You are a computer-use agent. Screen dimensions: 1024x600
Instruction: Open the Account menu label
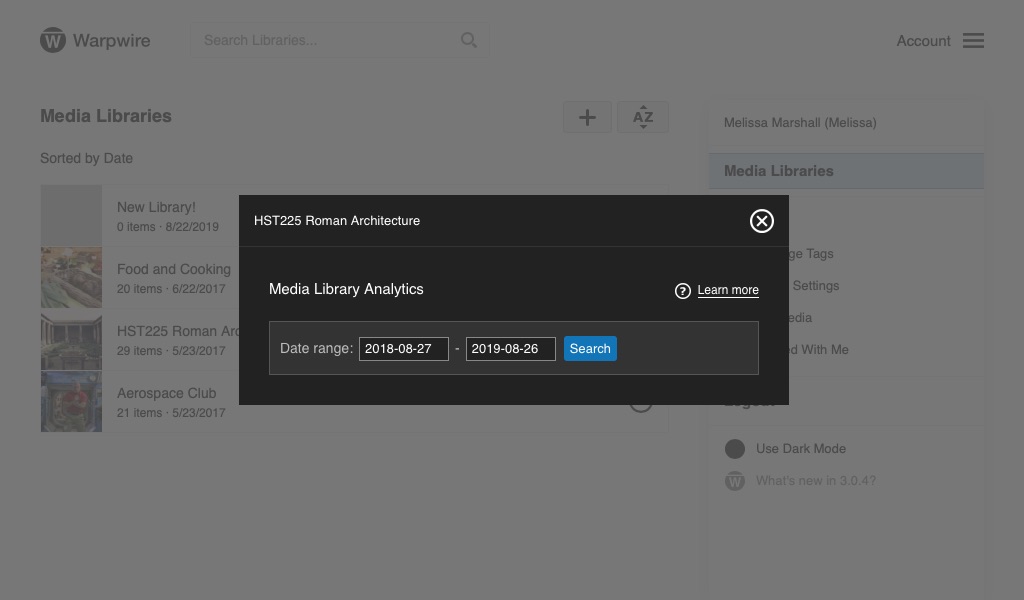923,40
